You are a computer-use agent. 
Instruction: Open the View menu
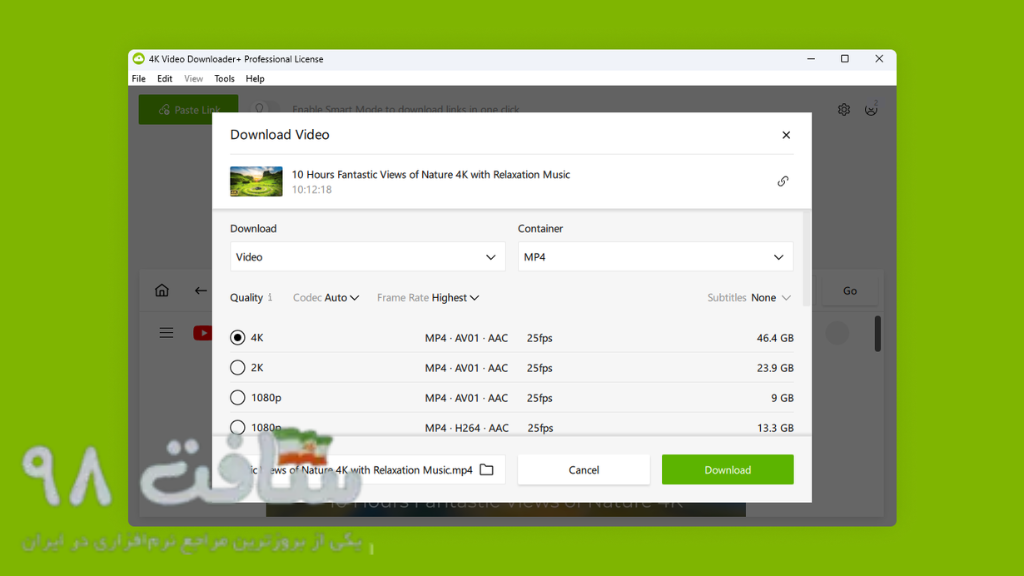click(193, 78)
